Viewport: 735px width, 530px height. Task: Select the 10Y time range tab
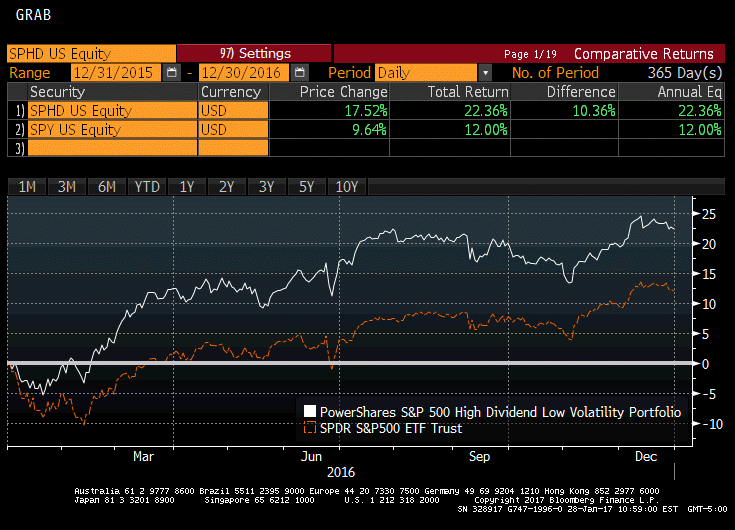point(347,187)
